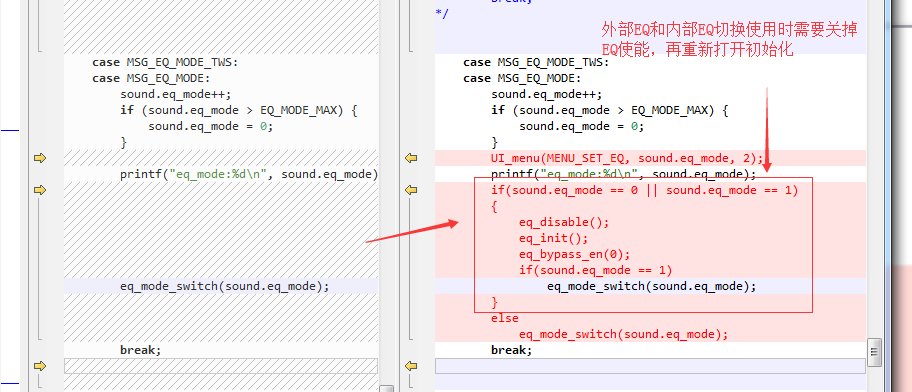Click eq_mode_switch line following else

pyautogui.click(x=624, y=334)
